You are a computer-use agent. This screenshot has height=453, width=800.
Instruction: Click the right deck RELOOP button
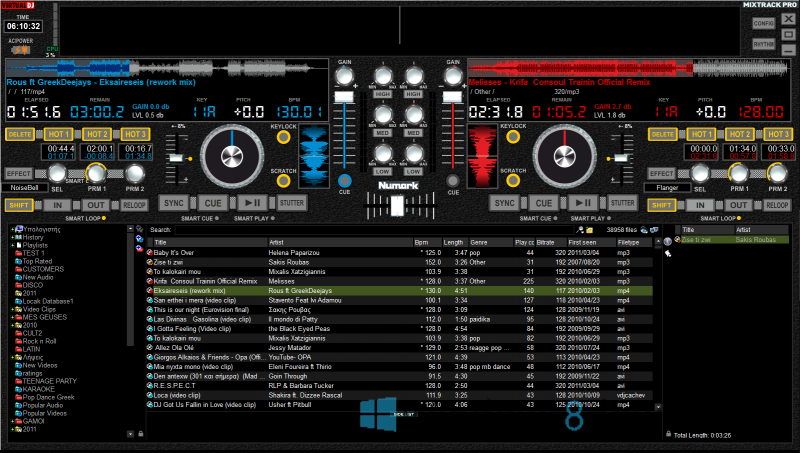tap(777, 205)
